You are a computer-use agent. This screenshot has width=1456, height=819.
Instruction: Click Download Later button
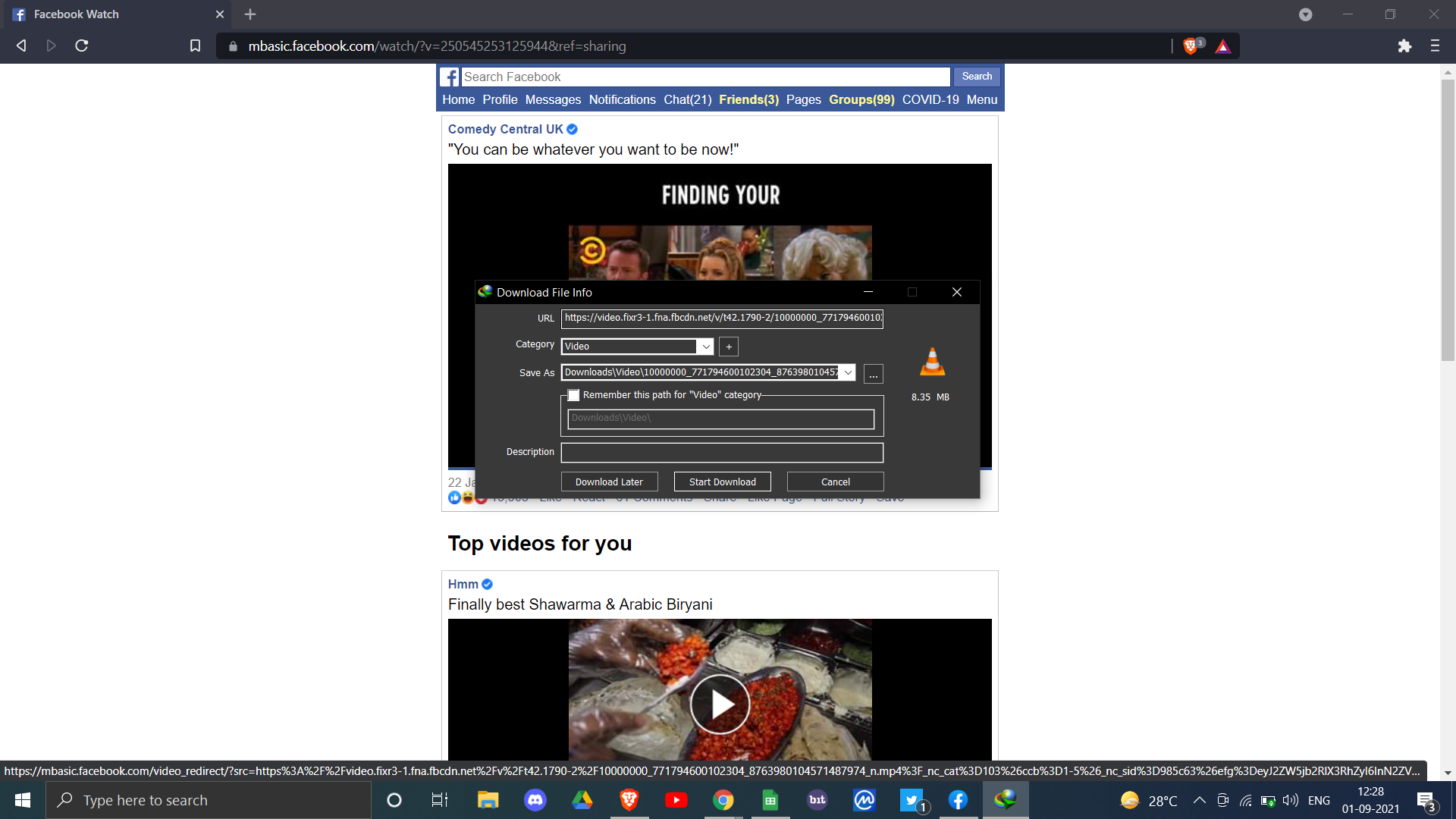609,482
